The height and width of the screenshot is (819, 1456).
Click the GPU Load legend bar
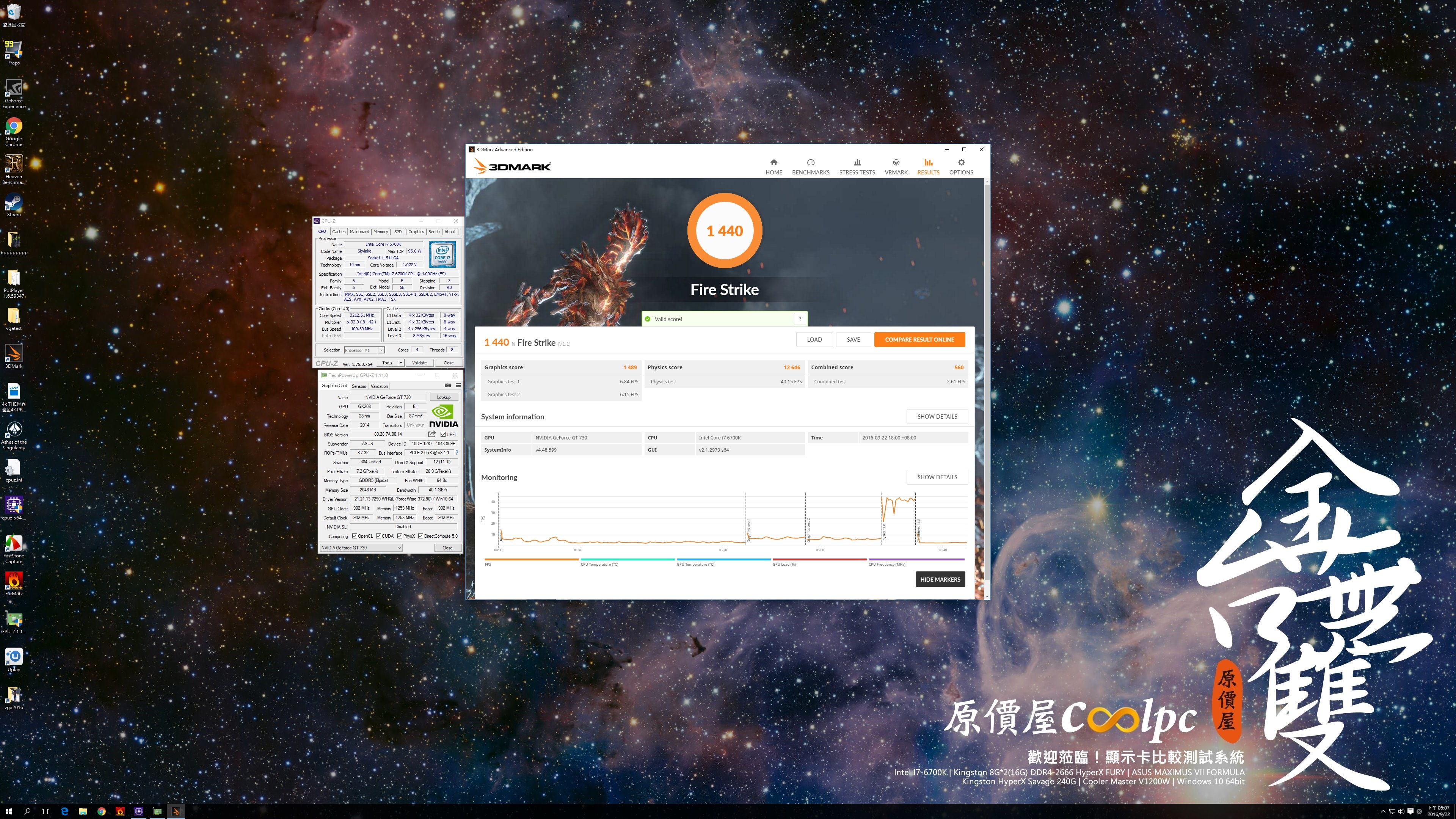coord(819,560)
